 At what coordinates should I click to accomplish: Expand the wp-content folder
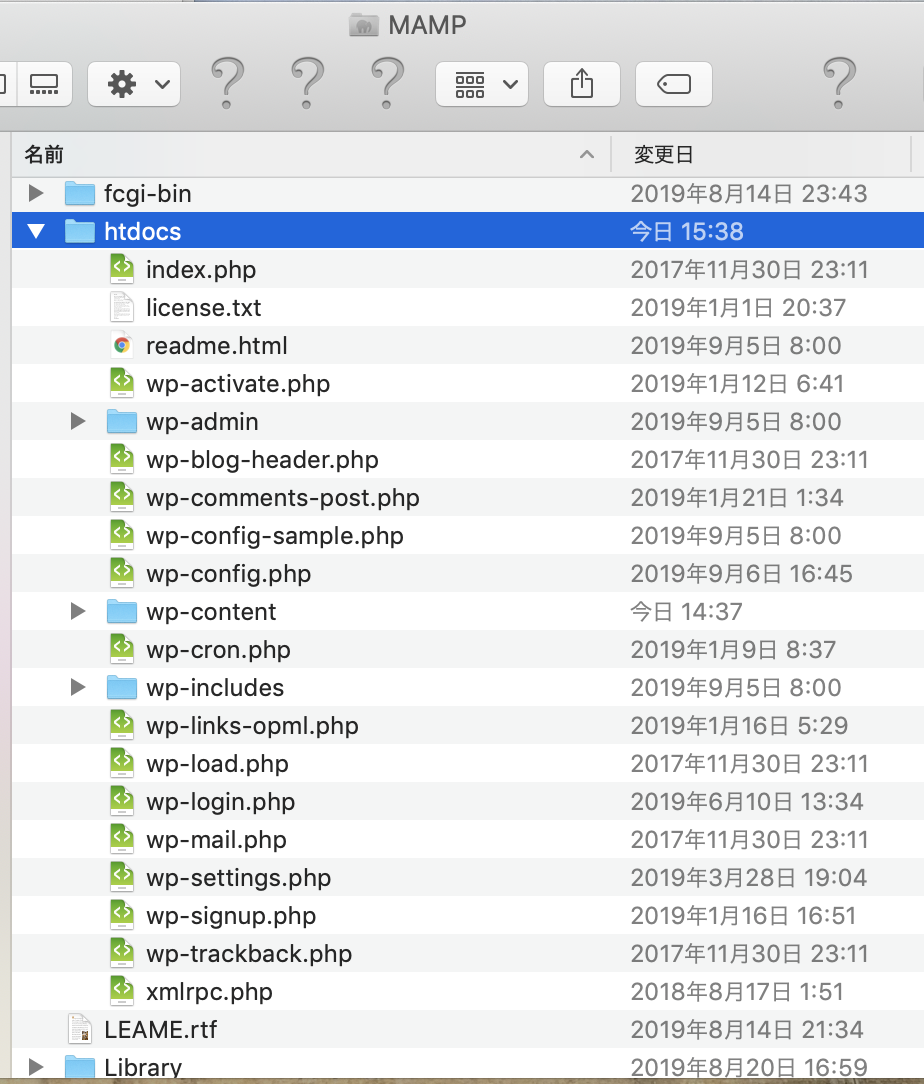coord(78,611)
